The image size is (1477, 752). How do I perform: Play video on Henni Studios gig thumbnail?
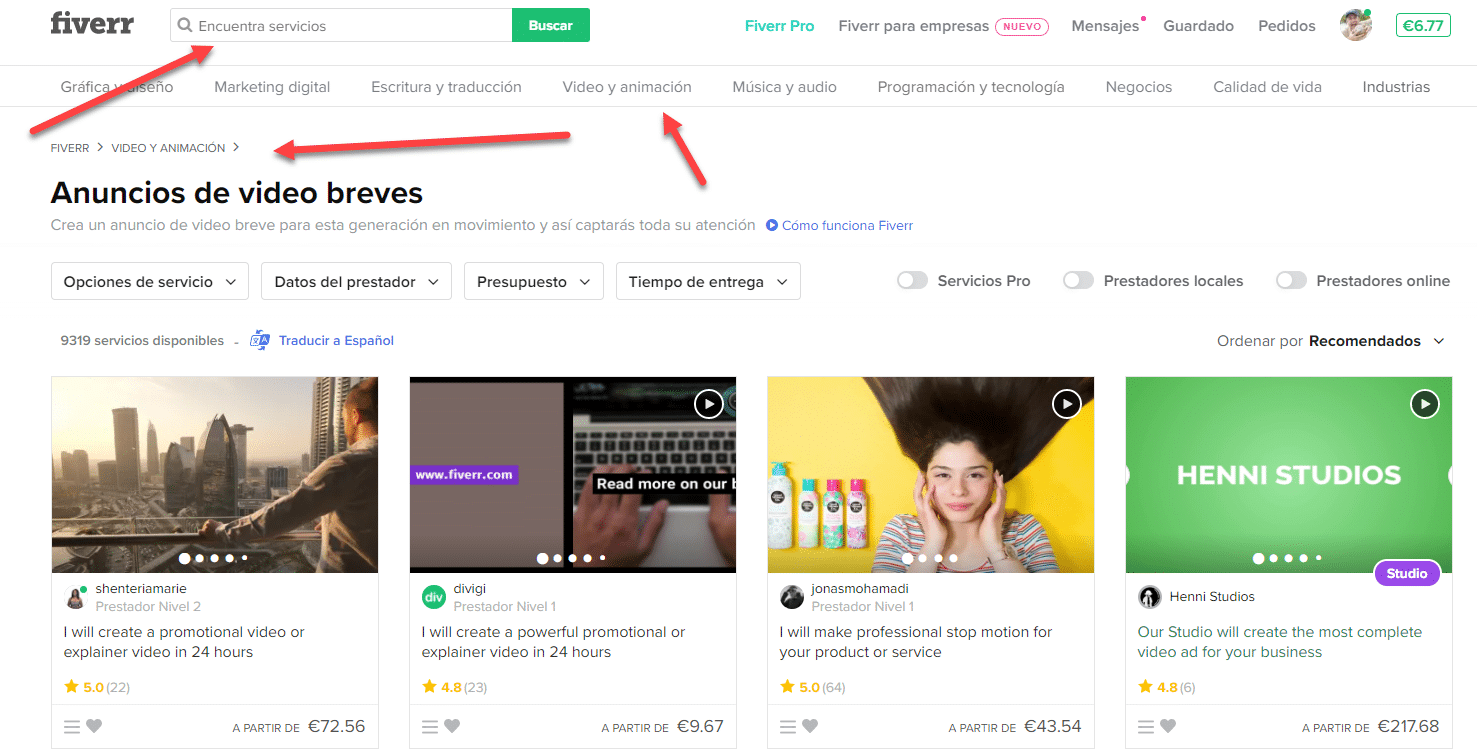(1424, 404)
